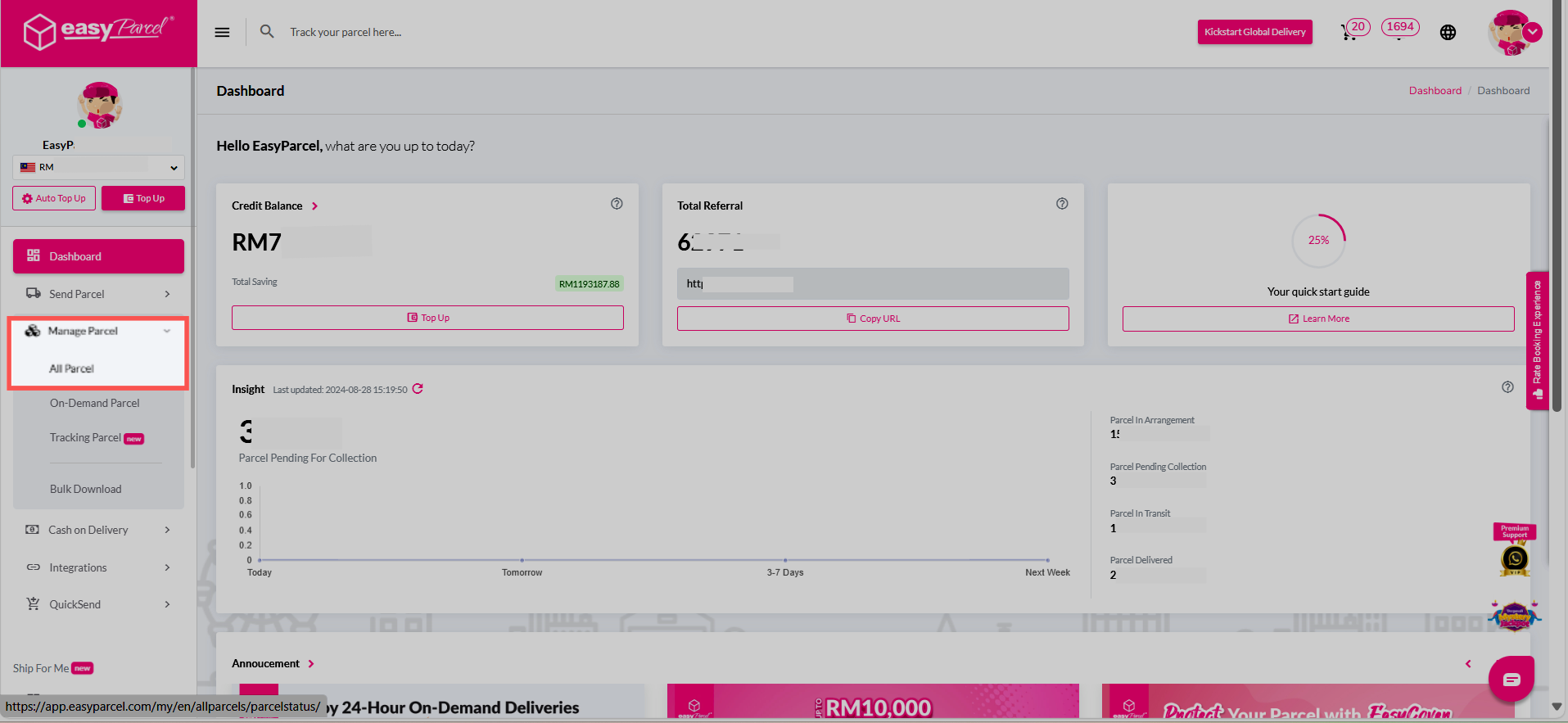Open the profile avatar menu at top right

click(x=1515, y=33)
